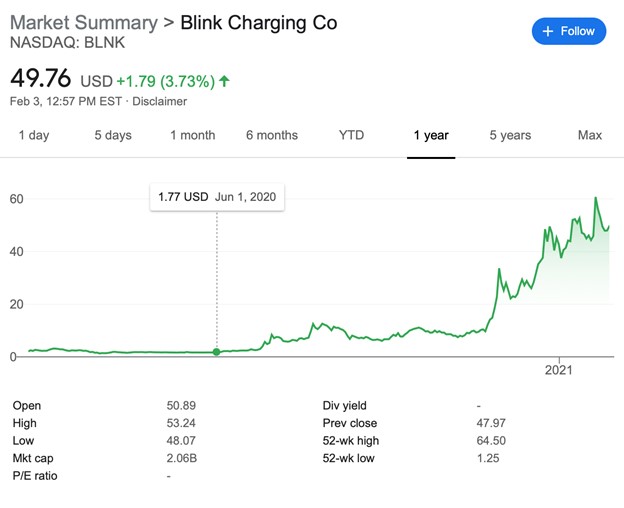Switch chart to 6 months
624x508 pixels.
272,135
